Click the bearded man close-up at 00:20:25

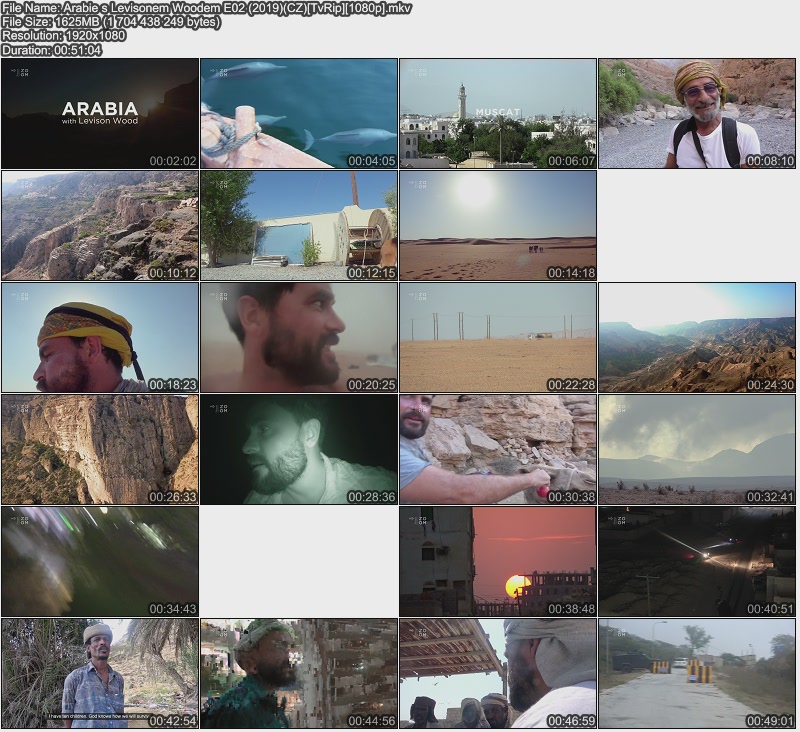tap(299, 337)
